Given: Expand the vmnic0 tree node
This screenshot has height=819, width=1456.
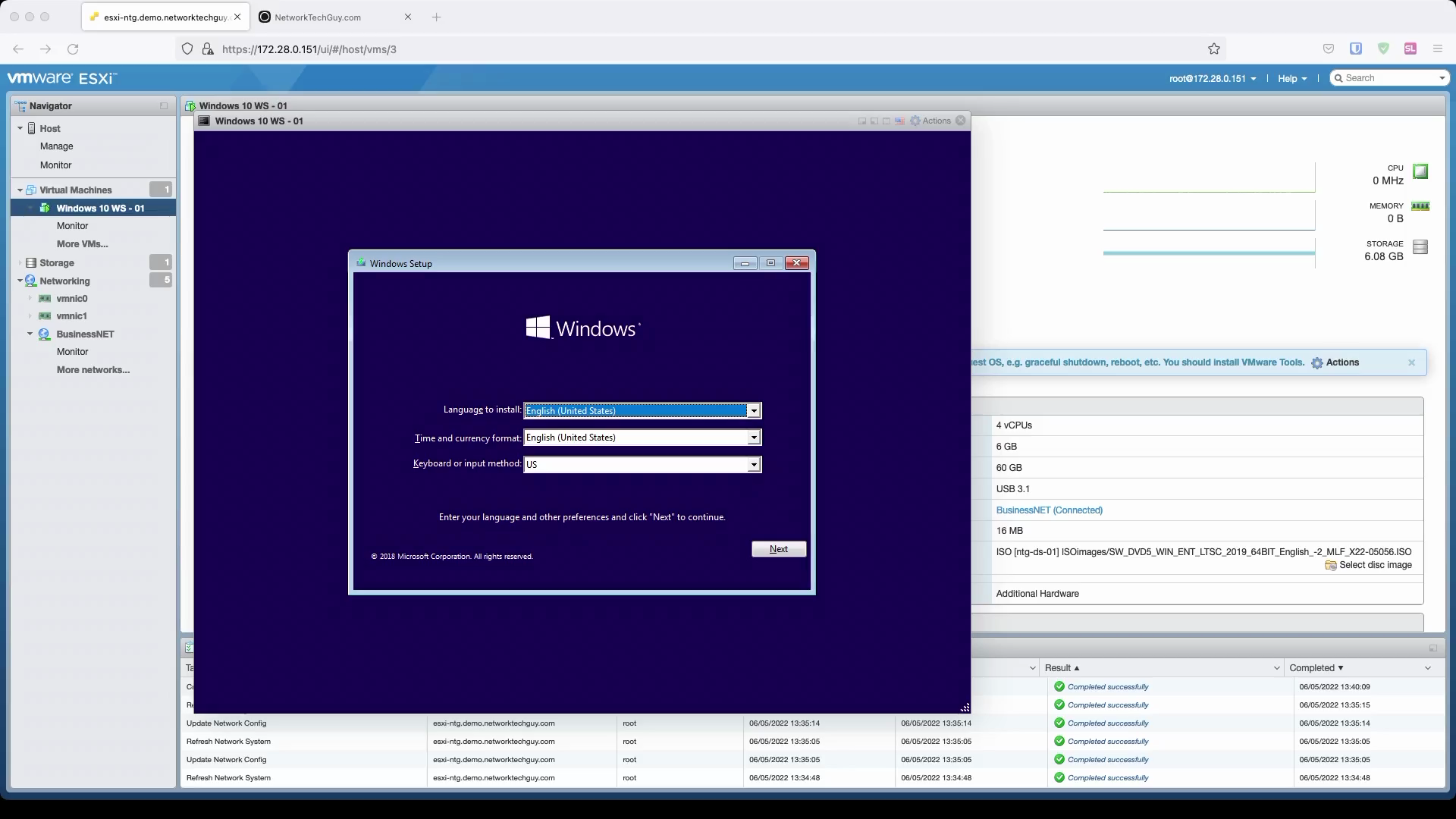Looking at the screenshot, I should (x=30, y=299).
